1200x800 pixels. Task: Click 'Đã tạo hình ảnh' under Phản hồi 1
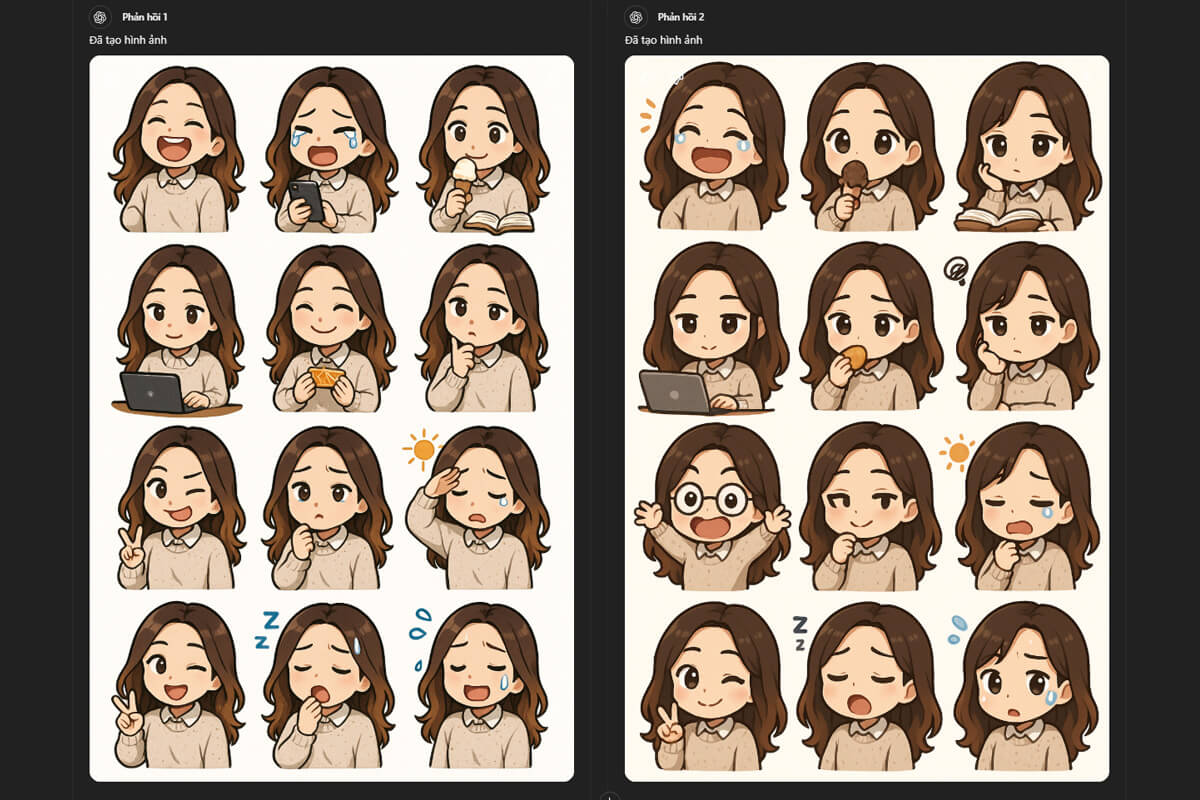[128, 40]
